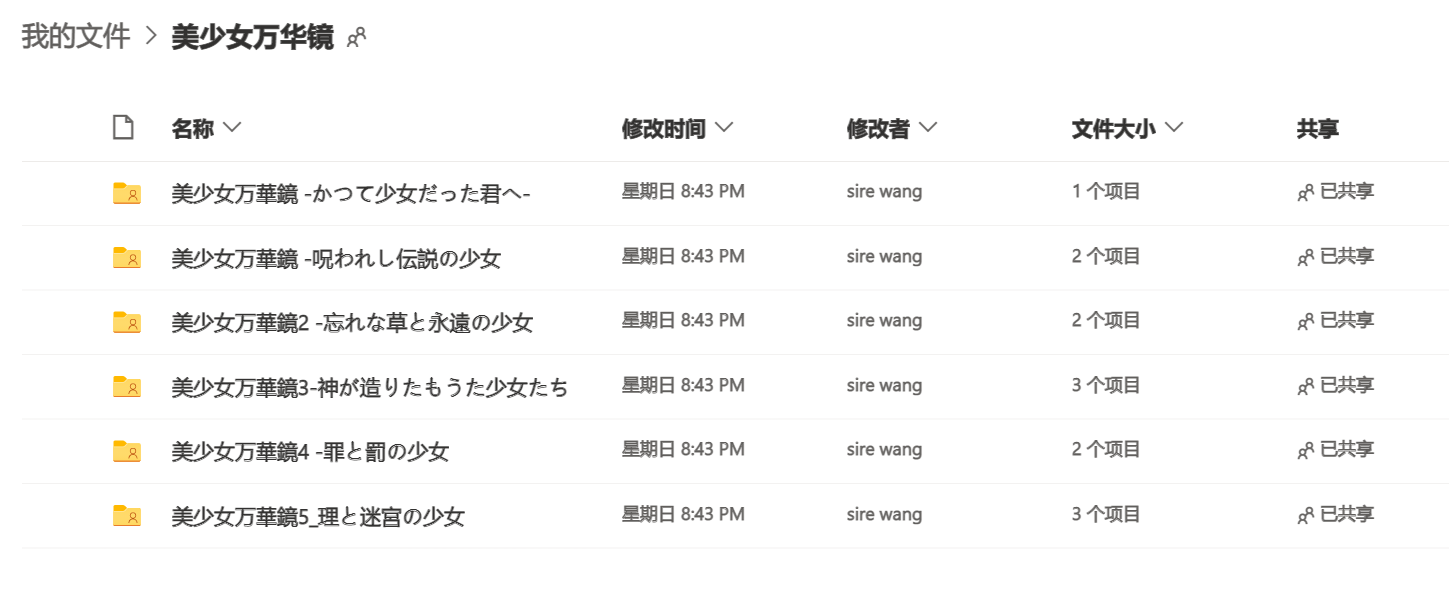Click folder icon for 美少女万華鏡3 row

tap(127, 387)
